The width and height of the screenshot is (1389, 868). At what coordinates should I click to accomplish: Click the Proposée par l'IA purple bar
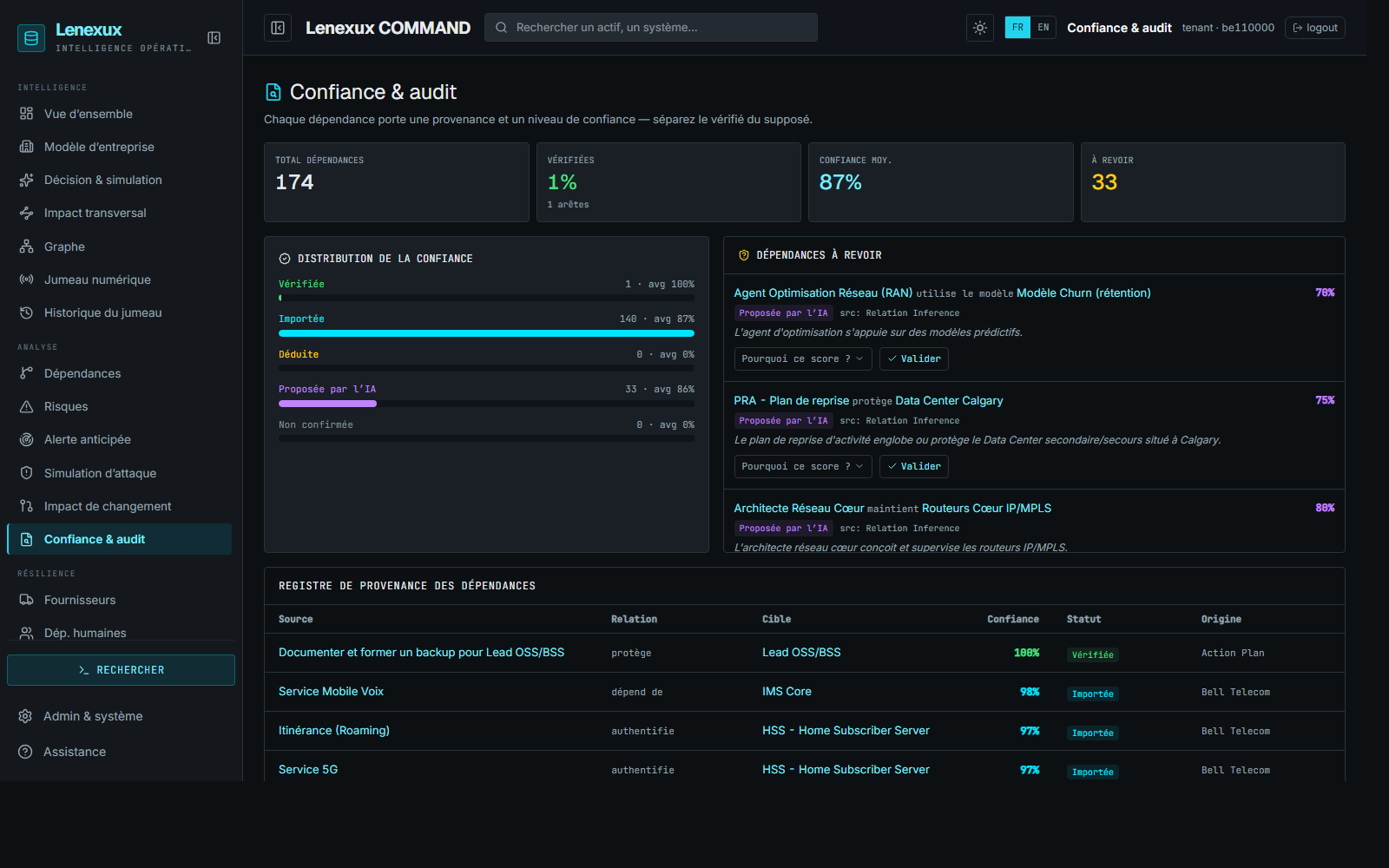click(327, 404)
